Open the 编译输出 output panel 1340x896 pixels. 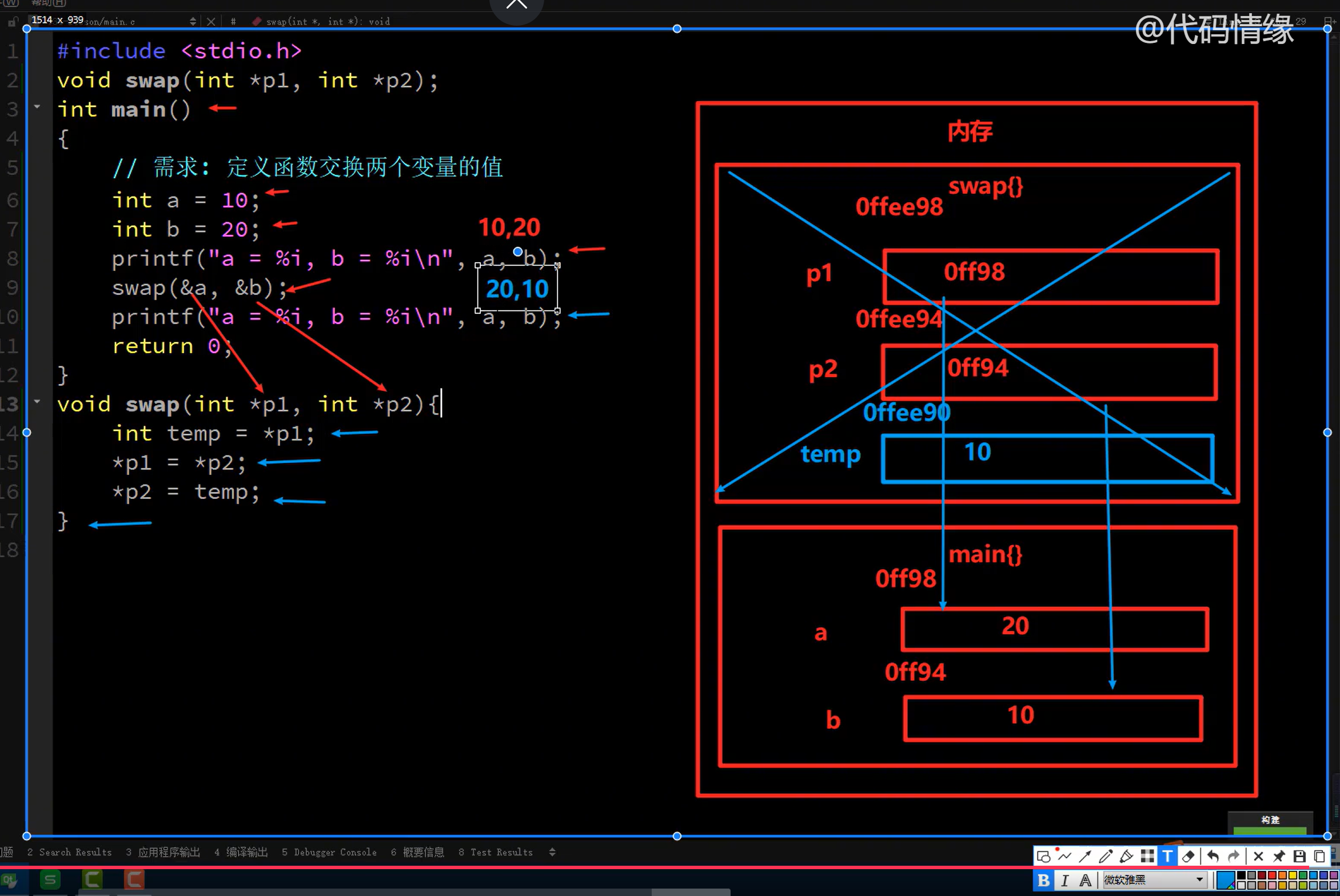pos(241,852)
